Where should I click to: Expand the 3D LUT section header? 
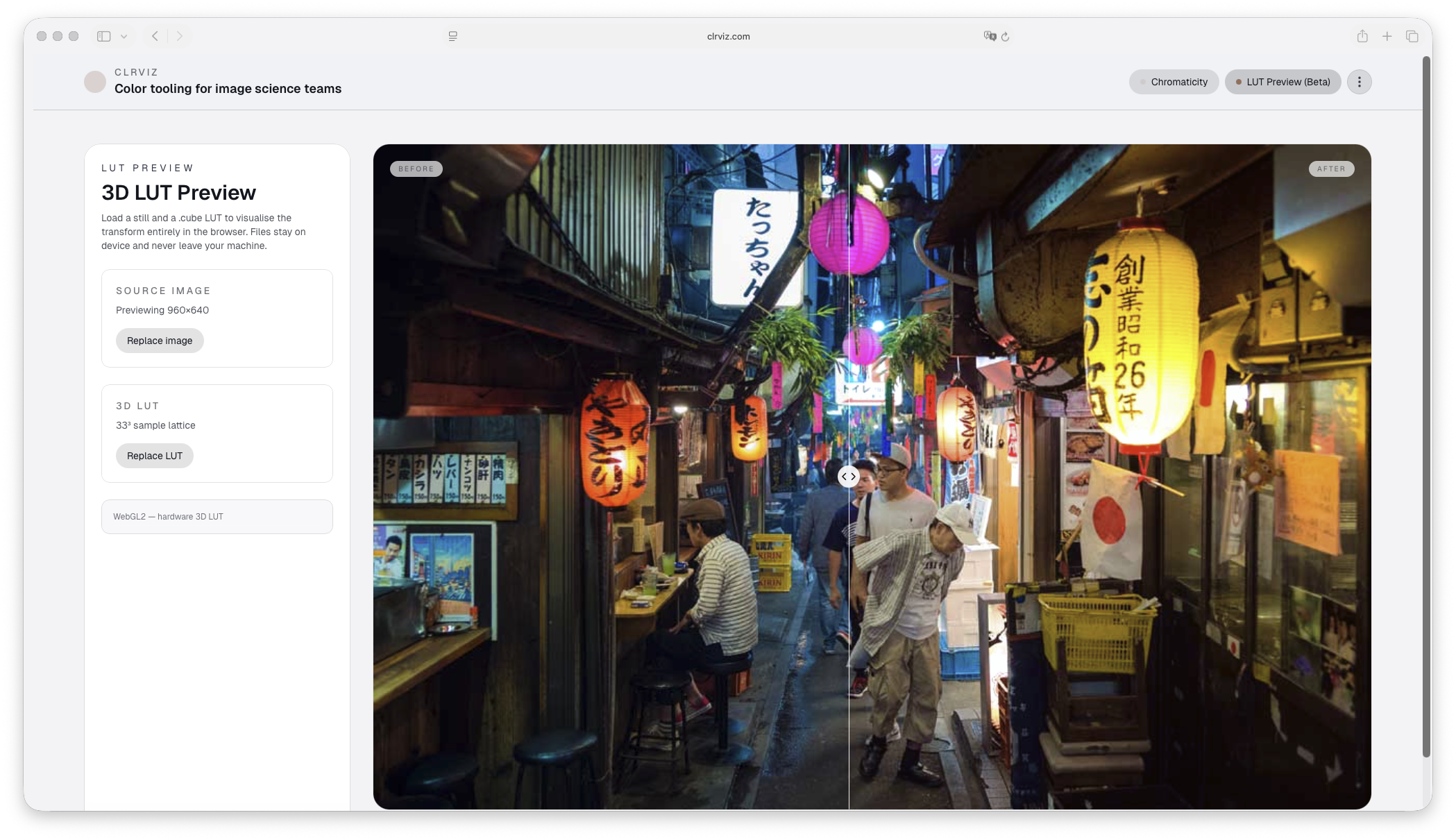(x=137, y=406)
